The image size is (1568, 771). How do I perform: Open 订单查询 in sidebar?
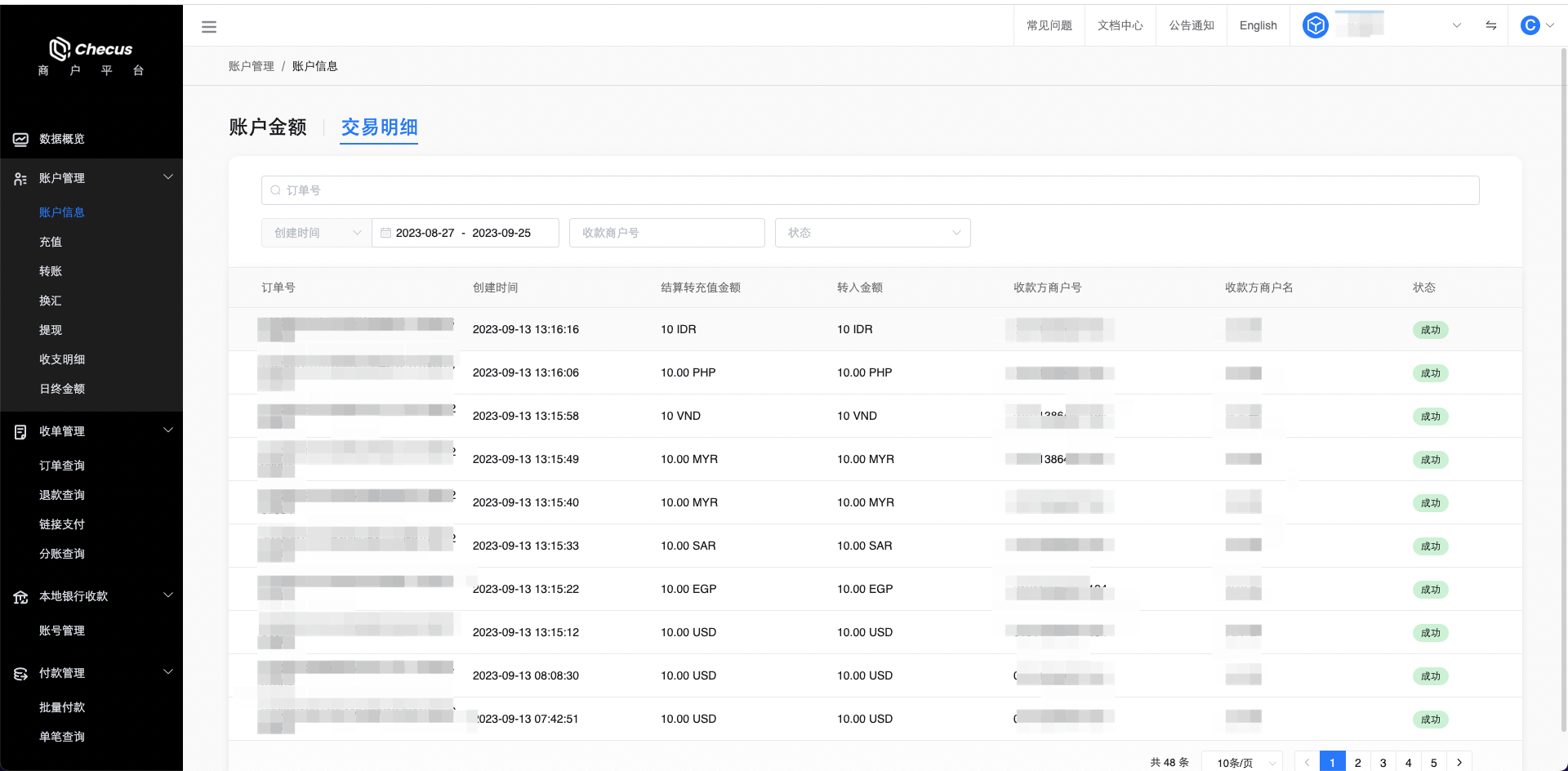[x=62, y=466]
